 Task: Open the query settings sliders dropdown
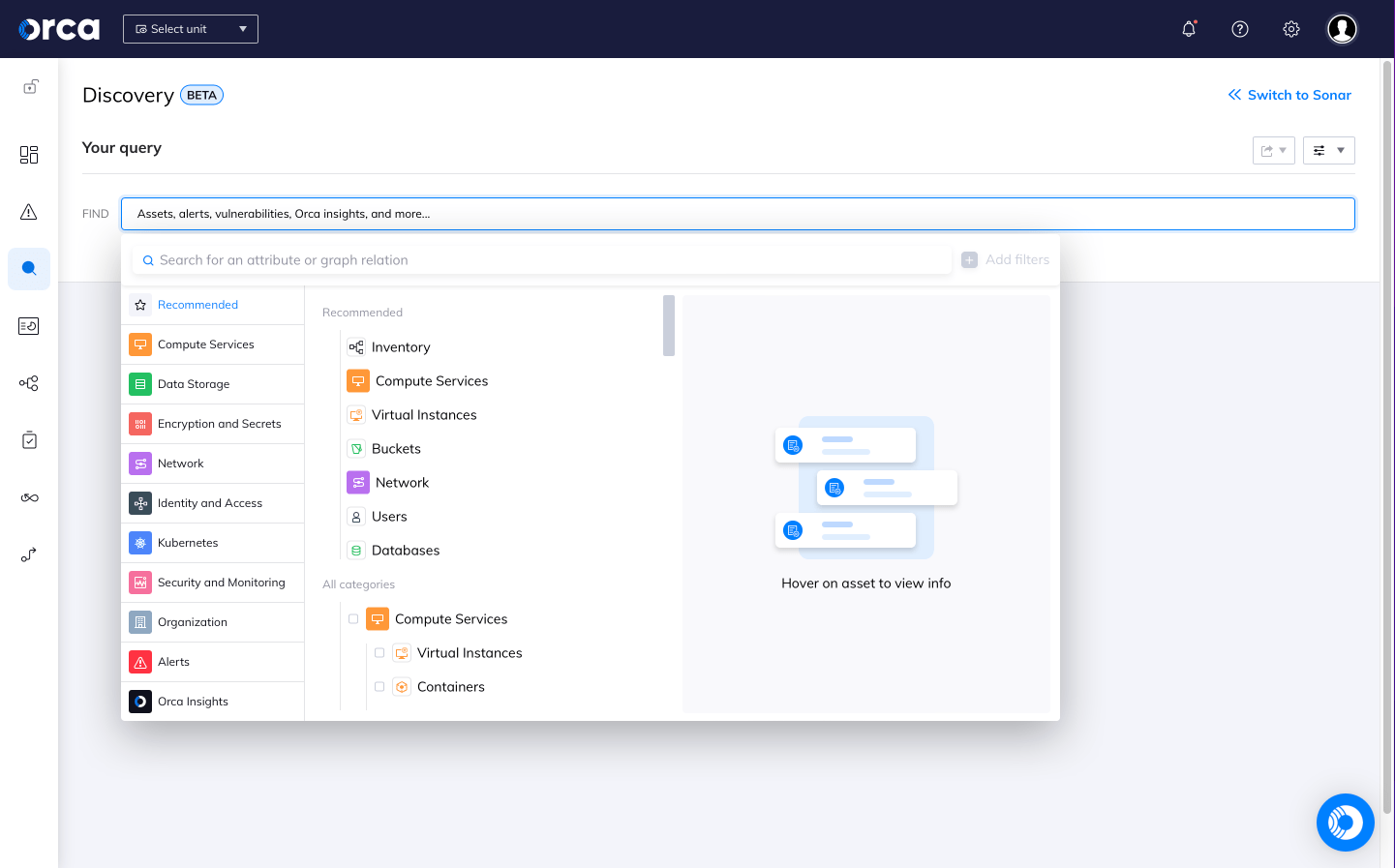click(1329, 150)
